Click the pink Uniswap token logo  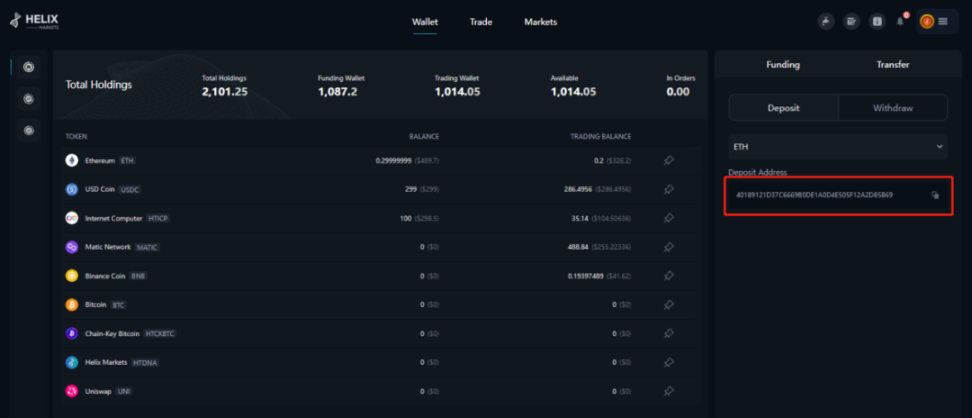72,391
